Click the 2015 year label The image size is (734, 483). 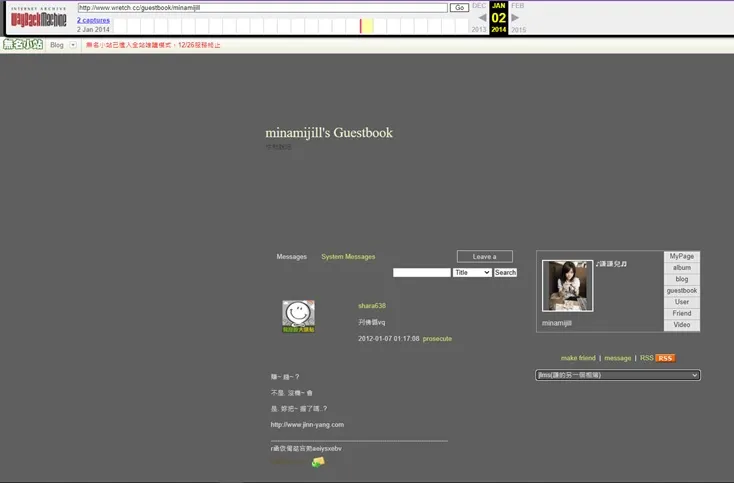[518, 29]
